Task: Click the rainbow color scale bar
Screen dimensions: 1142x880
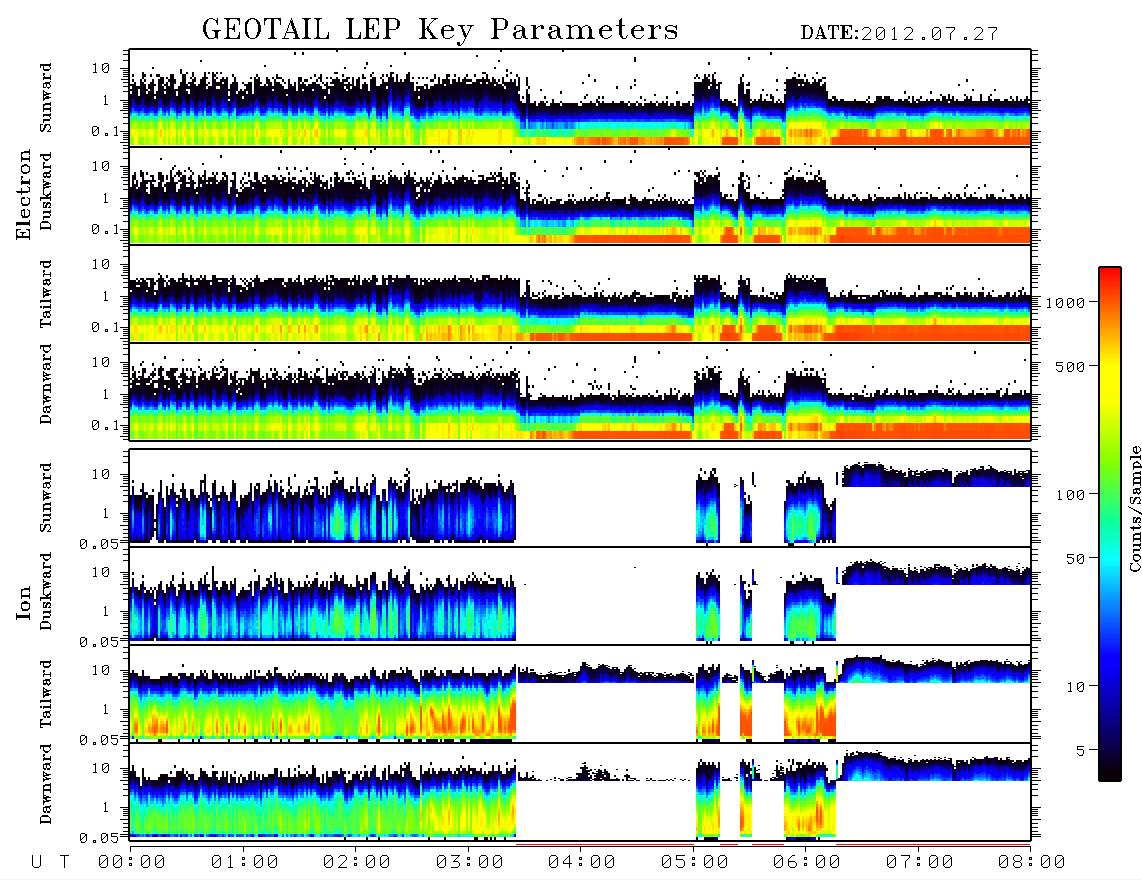Action: point(1110,524)
